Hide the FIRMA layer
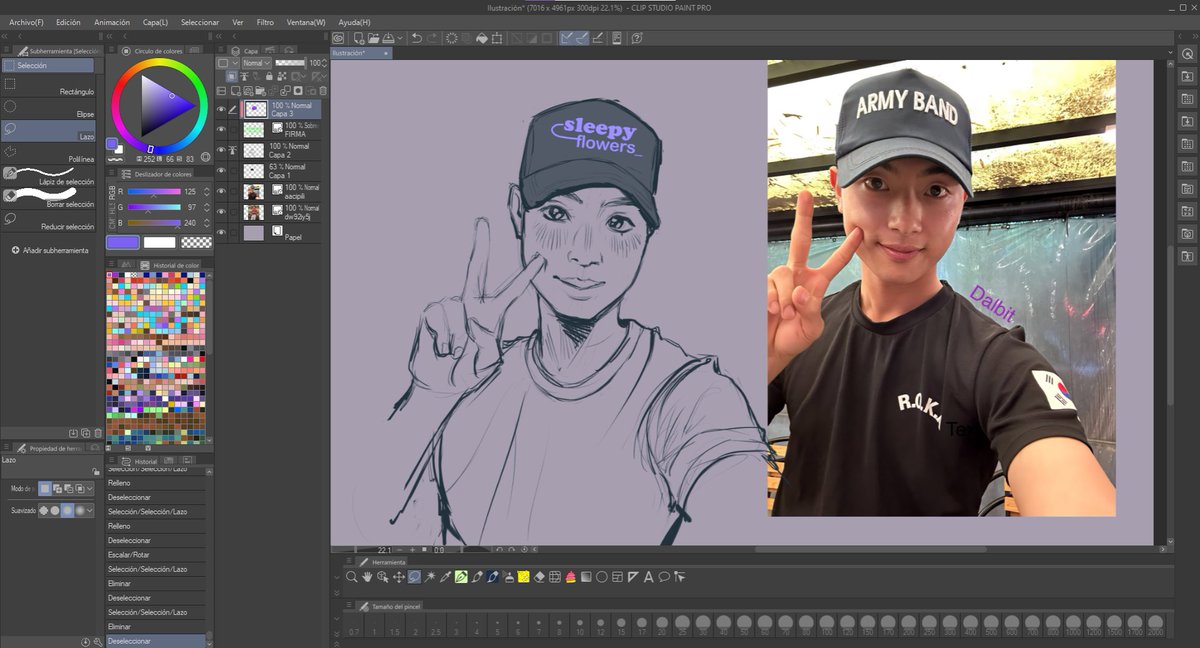 point(221,130)
